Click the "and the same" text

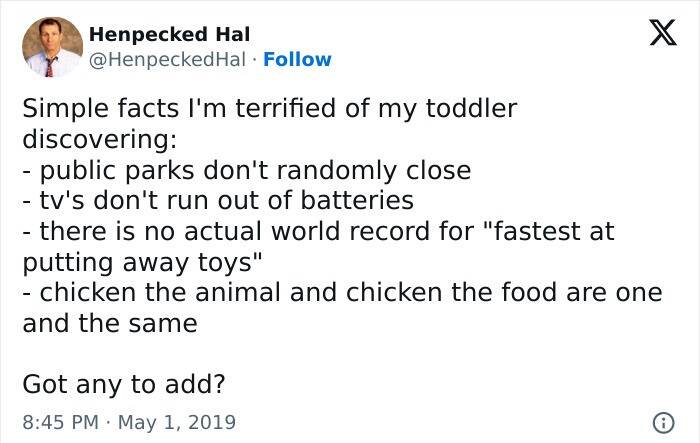coord(109,323)
